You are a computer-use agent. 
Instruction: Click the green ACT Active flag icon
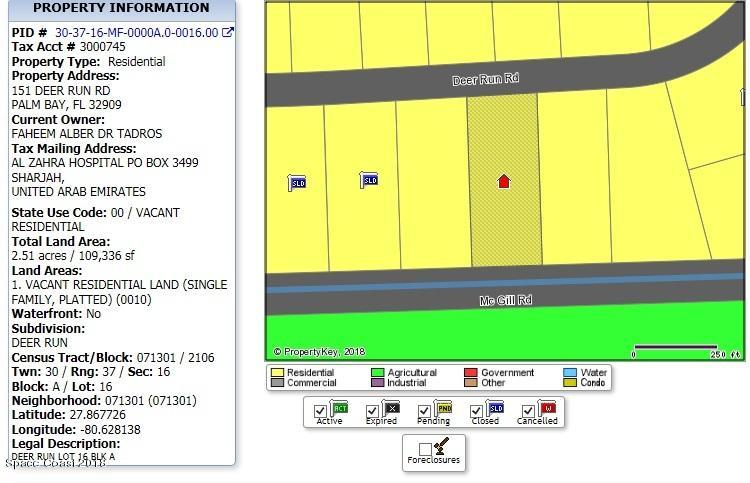coord(339,408)
